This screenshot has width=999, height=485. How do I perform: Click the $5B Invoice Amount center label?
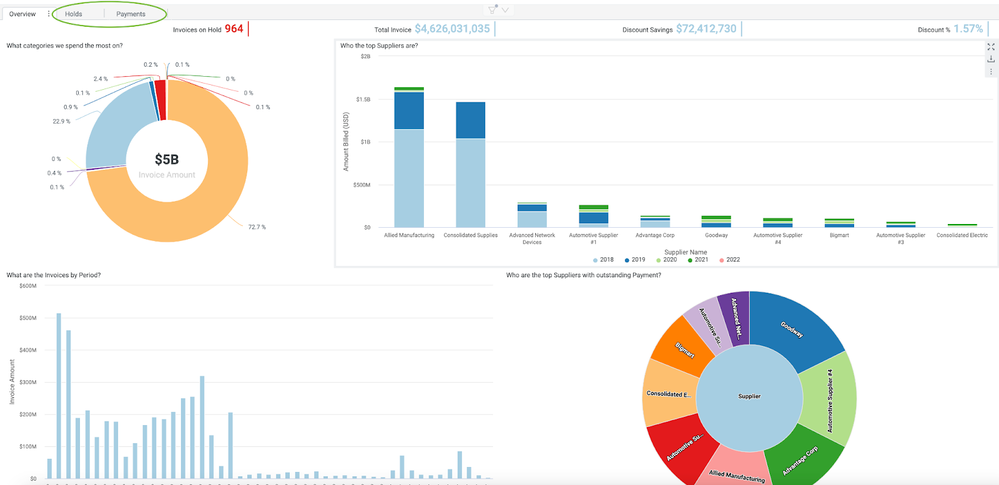[167, 165]
